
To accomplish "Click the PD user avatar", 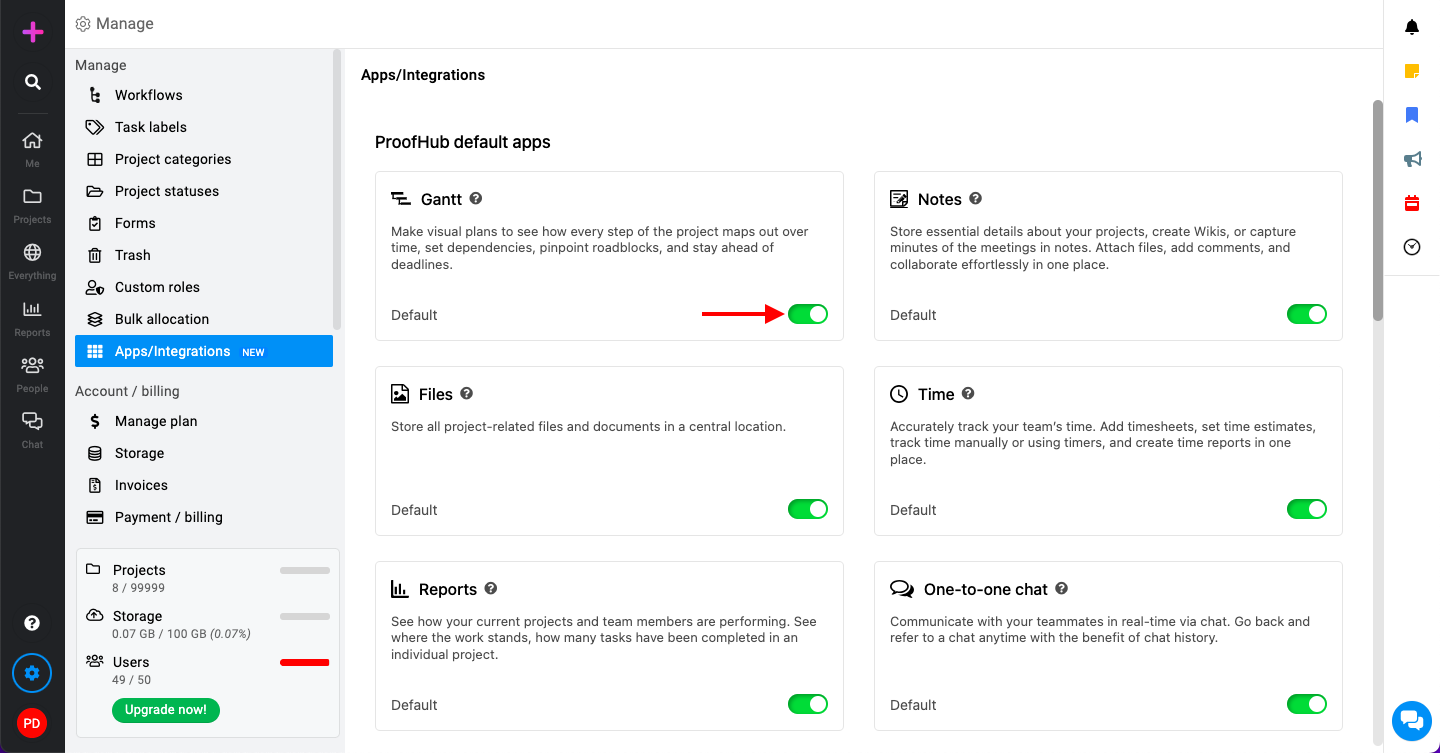I will click(32, 723).
